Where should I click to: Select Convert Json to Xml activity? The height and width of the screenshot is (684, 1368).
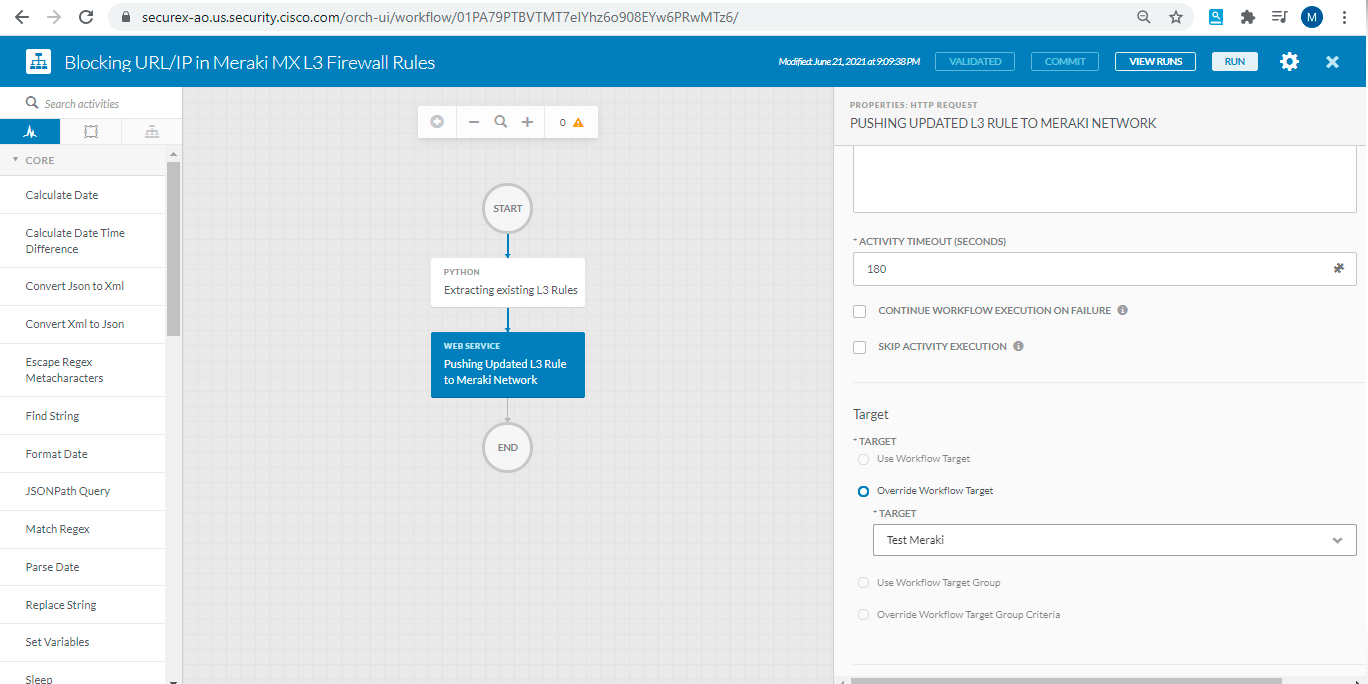point(83,286)
